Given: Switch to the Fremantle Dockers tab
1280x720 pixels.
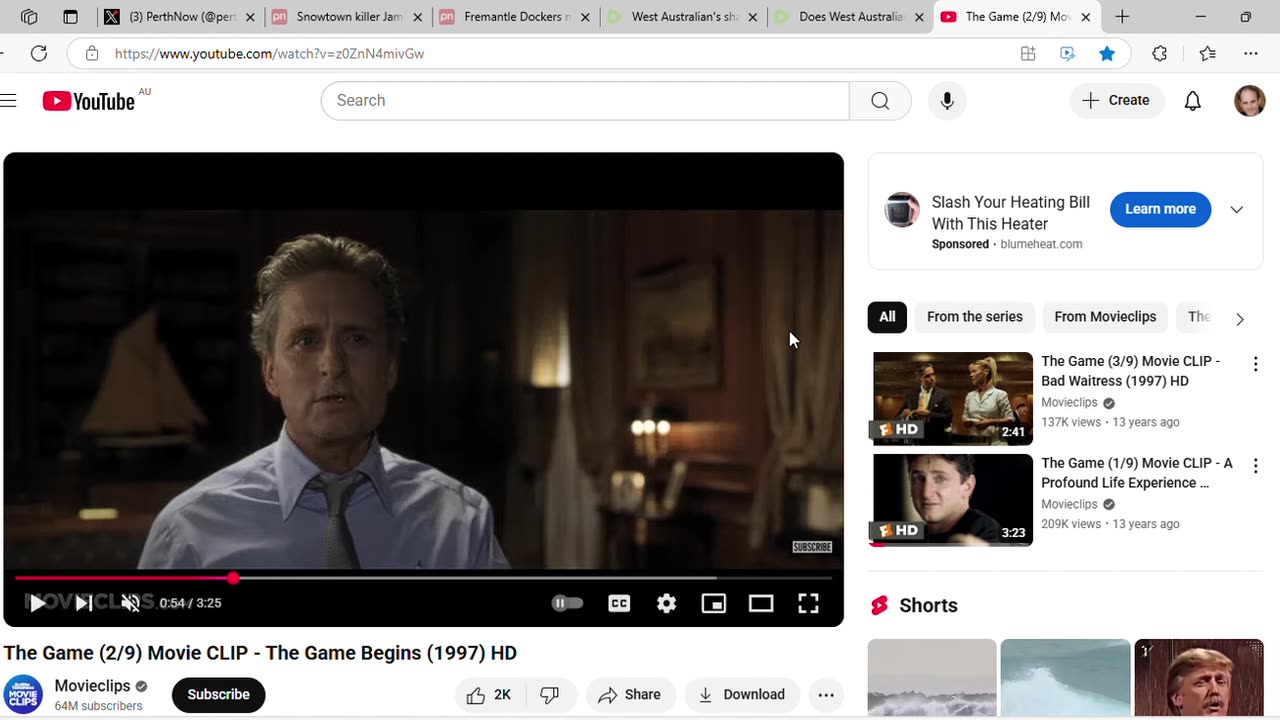Looking at the screenshot, I should coord(516,17).
